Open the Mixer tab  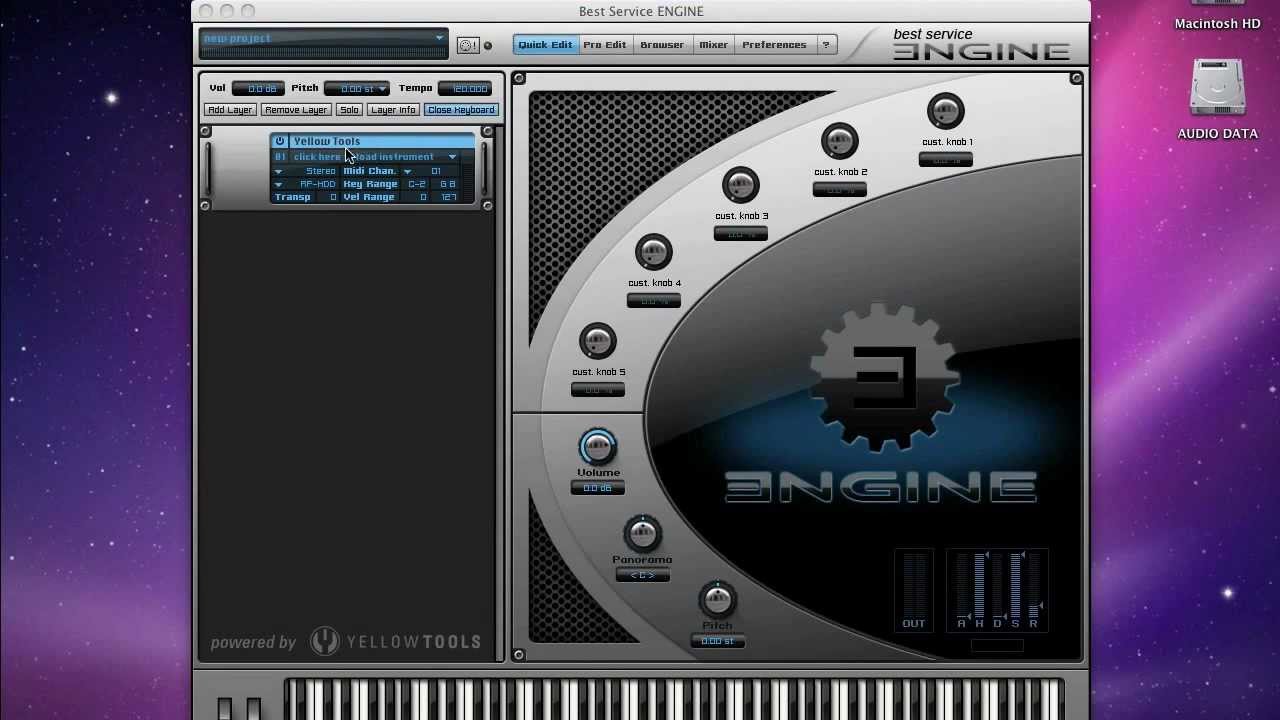(x=713, y=45)
